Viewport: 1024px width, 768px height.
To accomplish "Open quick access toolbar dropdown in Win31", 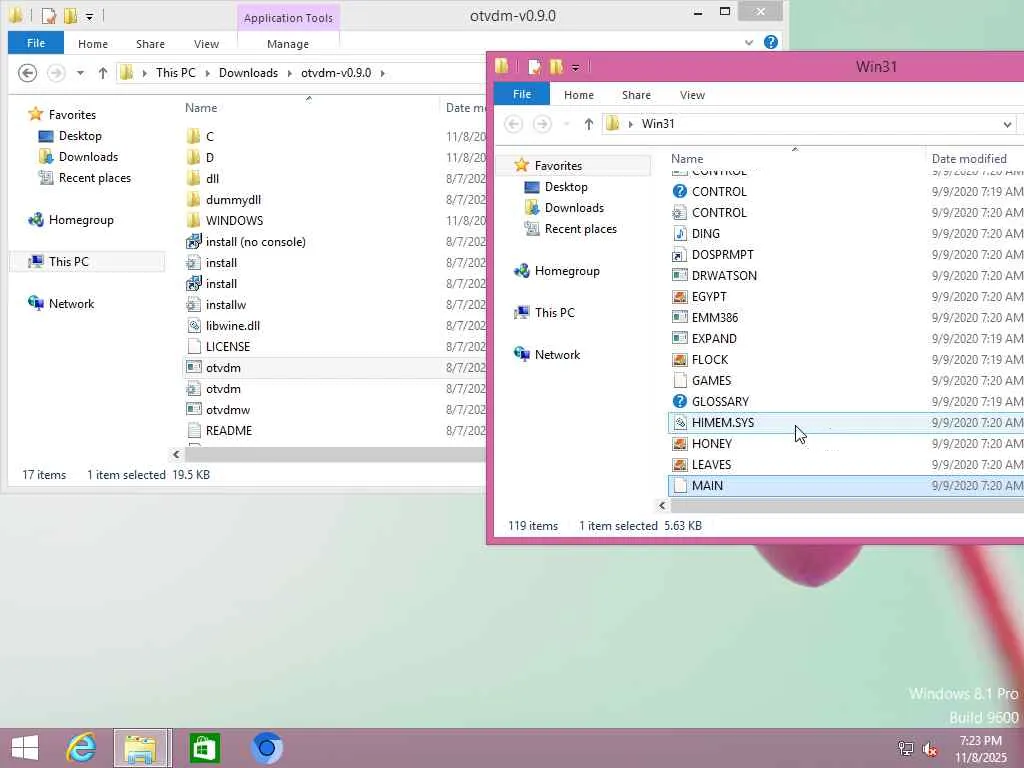I will click(x=575, y=67).
